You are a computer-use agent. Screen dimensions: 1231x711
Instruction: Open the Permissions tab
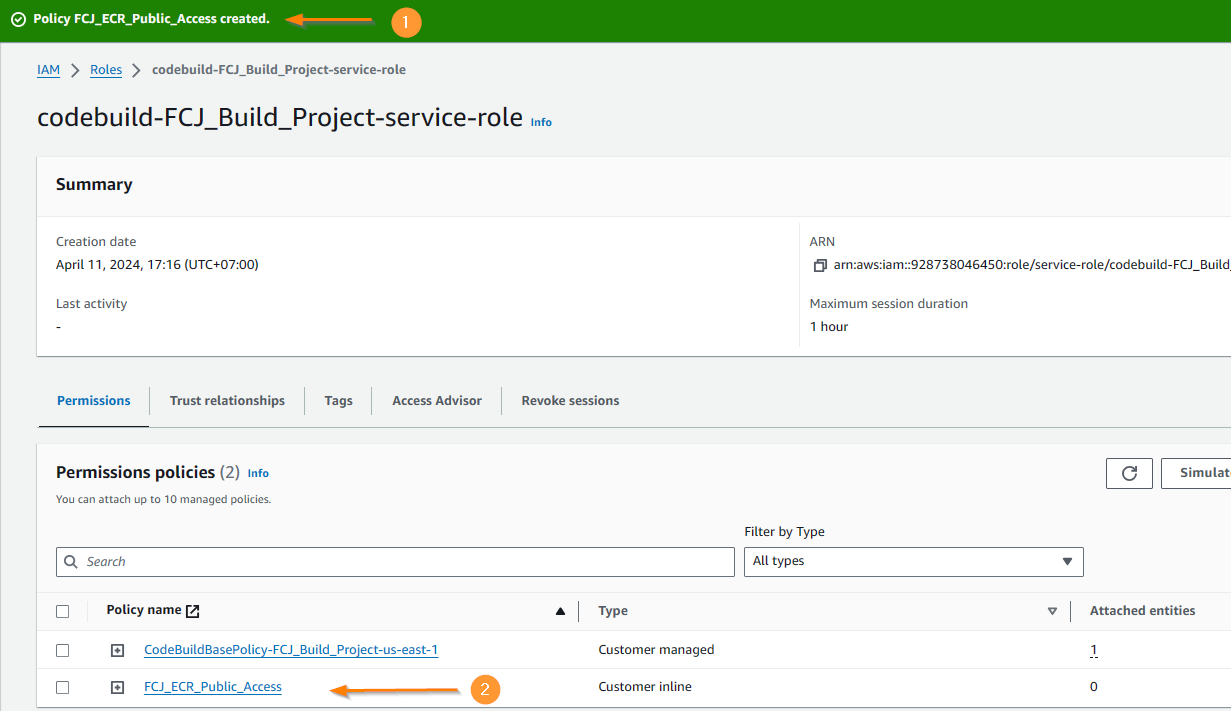[94, 401]
